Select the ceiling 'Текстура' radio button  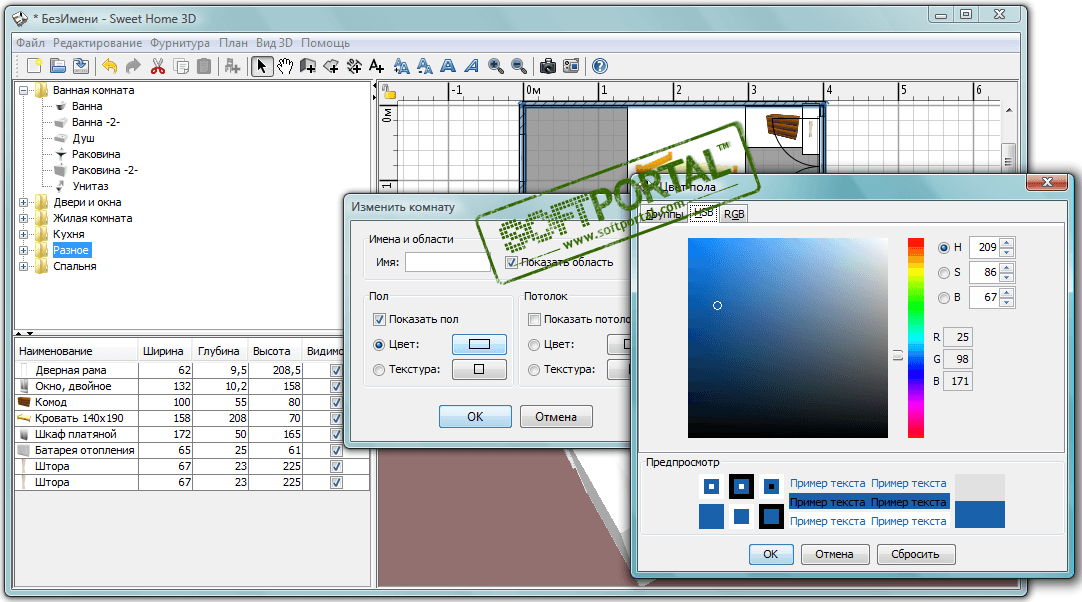533,370
